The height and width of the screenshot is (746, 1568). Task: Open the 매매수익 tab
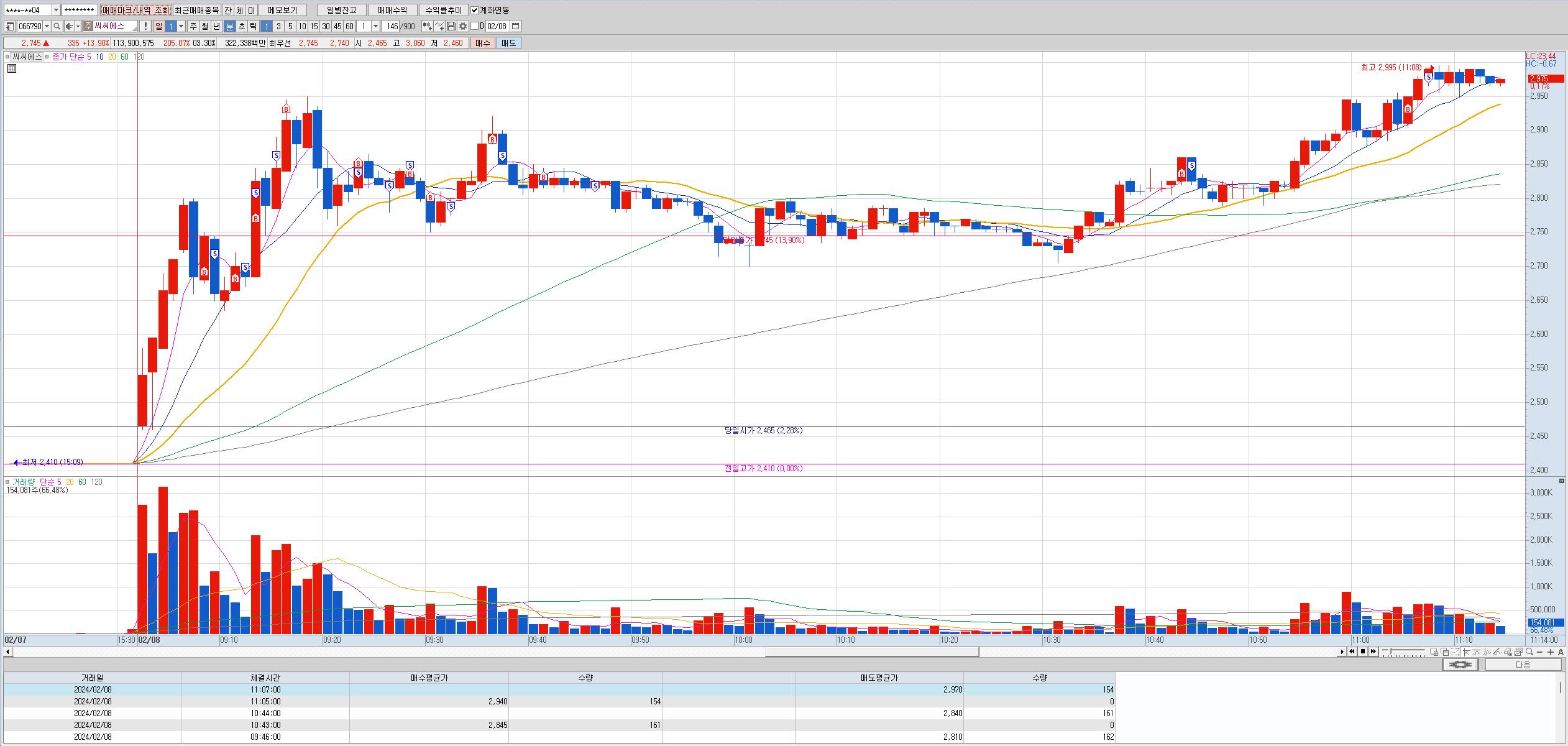[x=392, y=10]
